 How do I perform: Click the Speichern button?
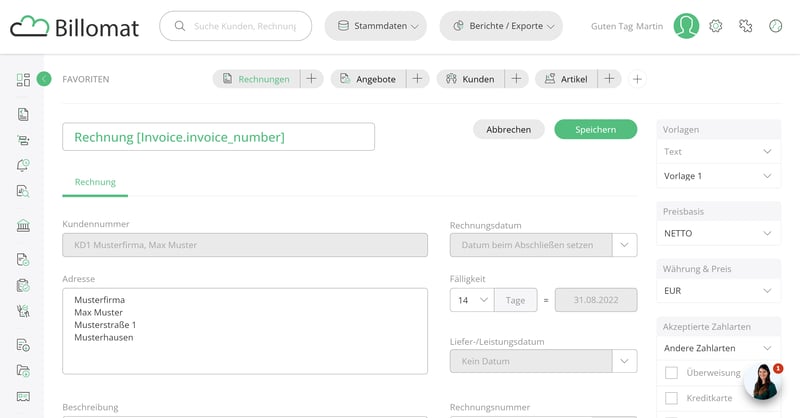coord(595,129)
